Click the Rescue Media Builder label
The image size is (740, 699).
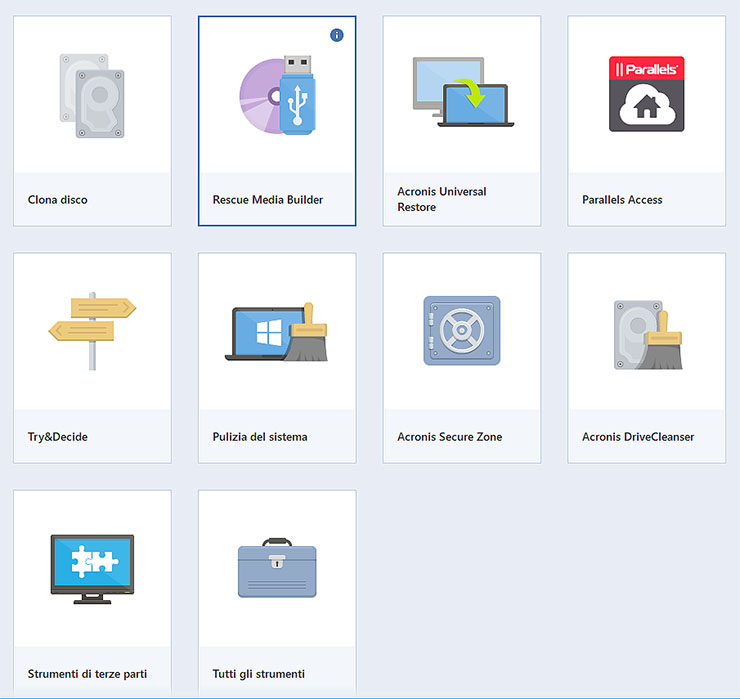[268, 200]
